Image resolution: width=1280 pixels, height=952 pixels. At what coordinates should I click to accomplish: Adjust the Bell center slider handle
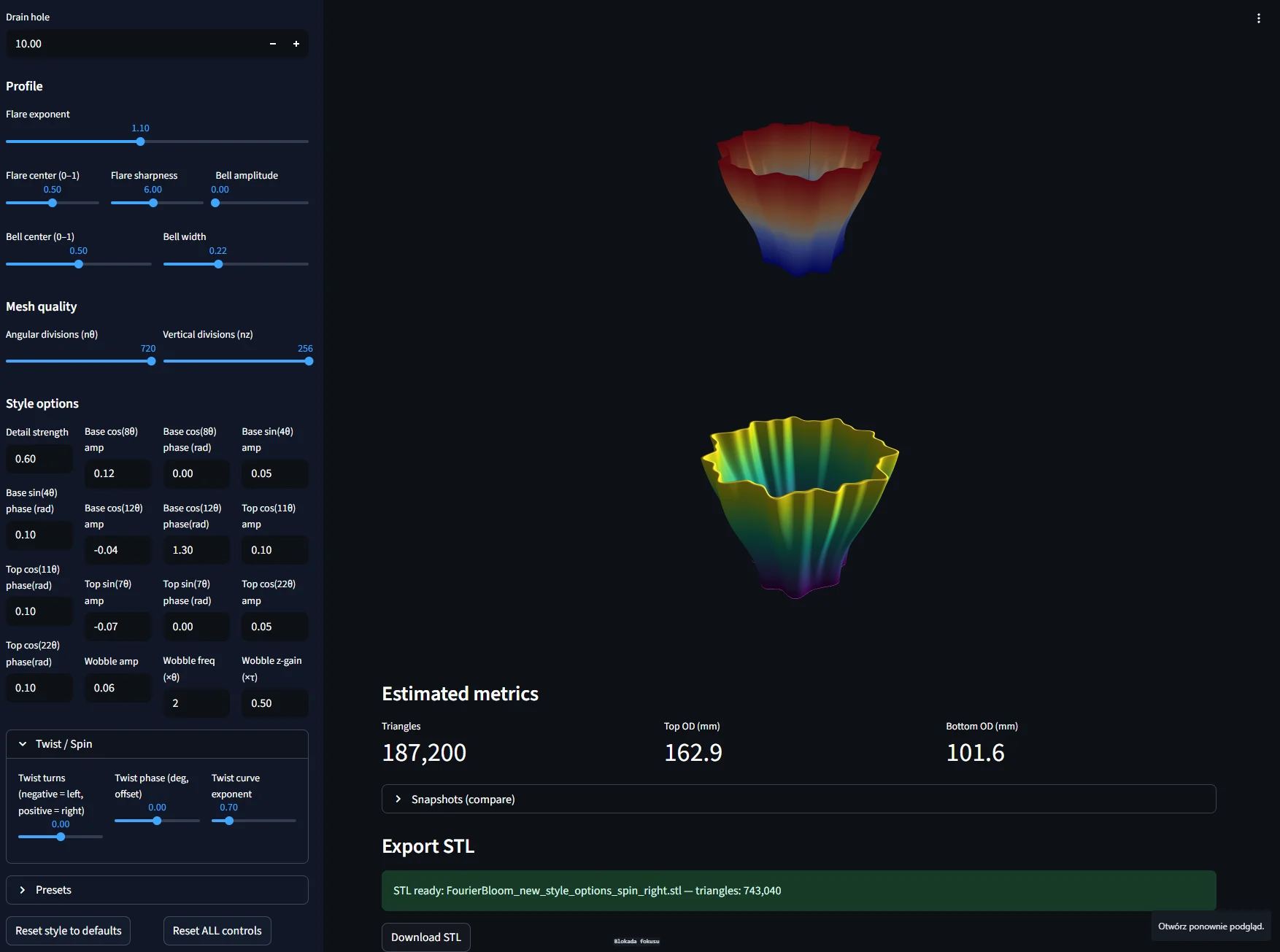[78, 264]
